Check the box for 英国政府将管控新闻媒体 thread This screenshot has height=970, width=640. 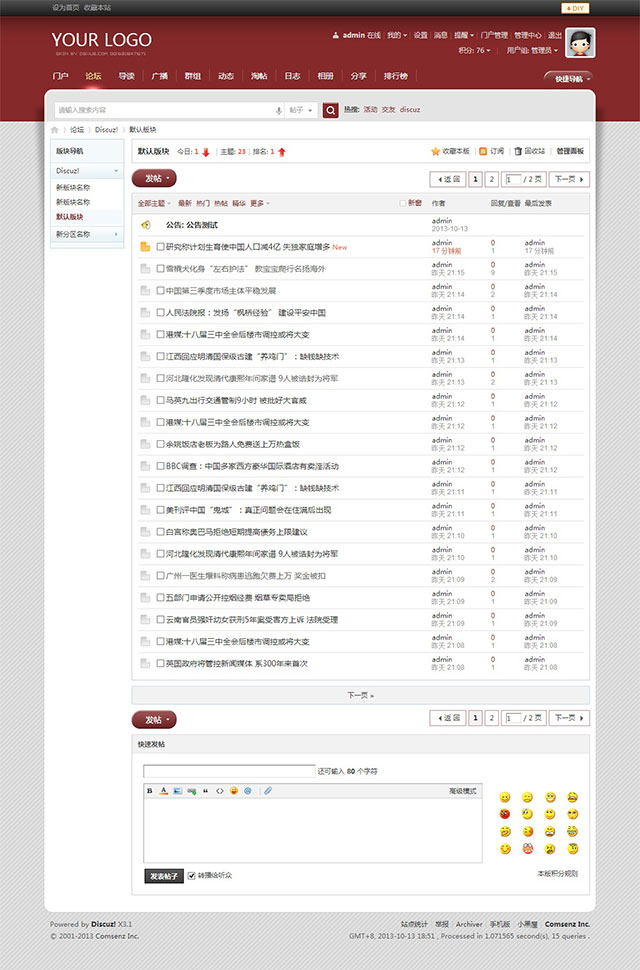pyautogui.click(x=160, y=664)
